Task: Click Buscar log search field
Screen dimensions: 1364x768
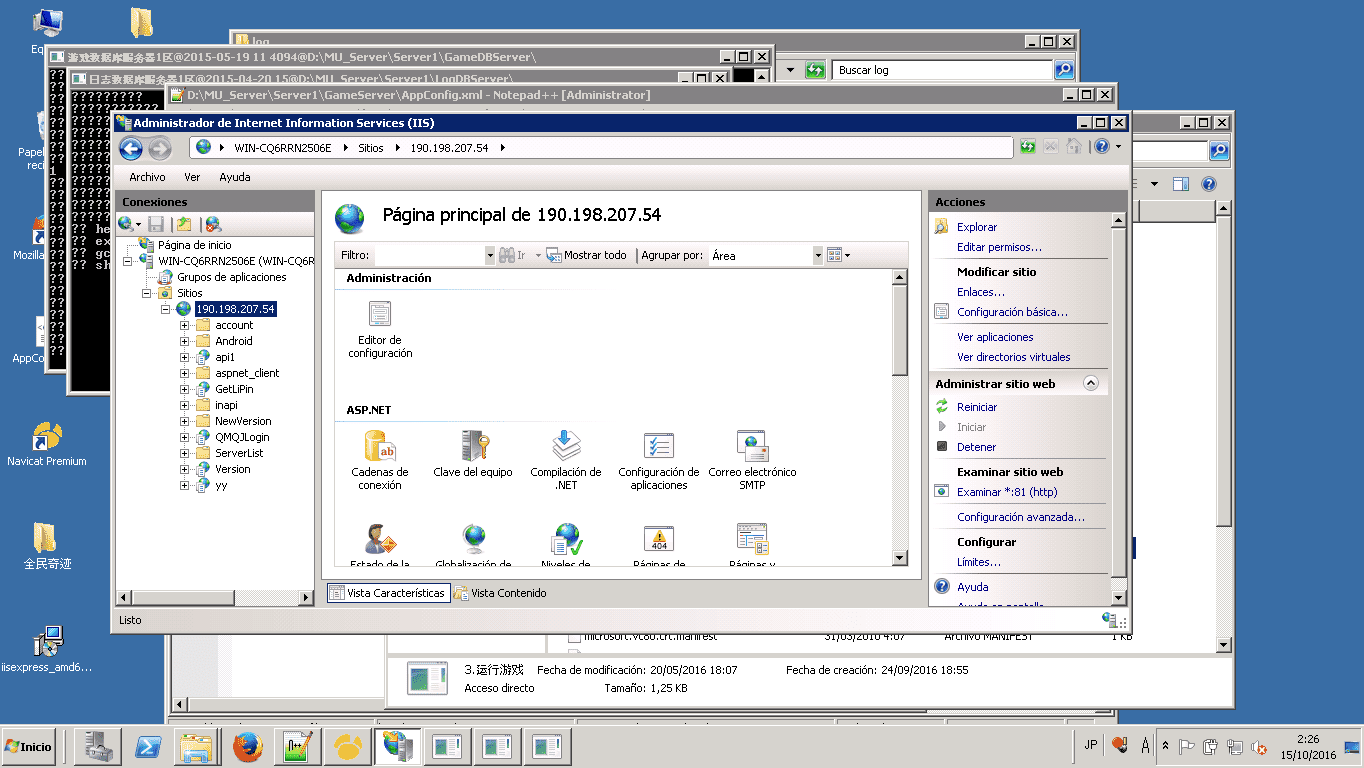Action: point(943,70)
